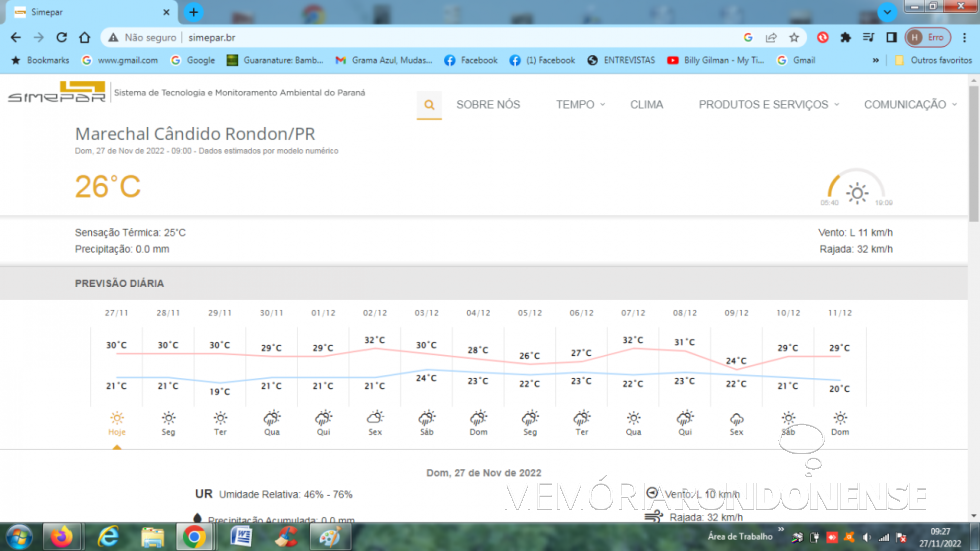This screenshot has height=551, width=980.
Task: Open the Guaranature bookmark link
Action: (275, 60)
